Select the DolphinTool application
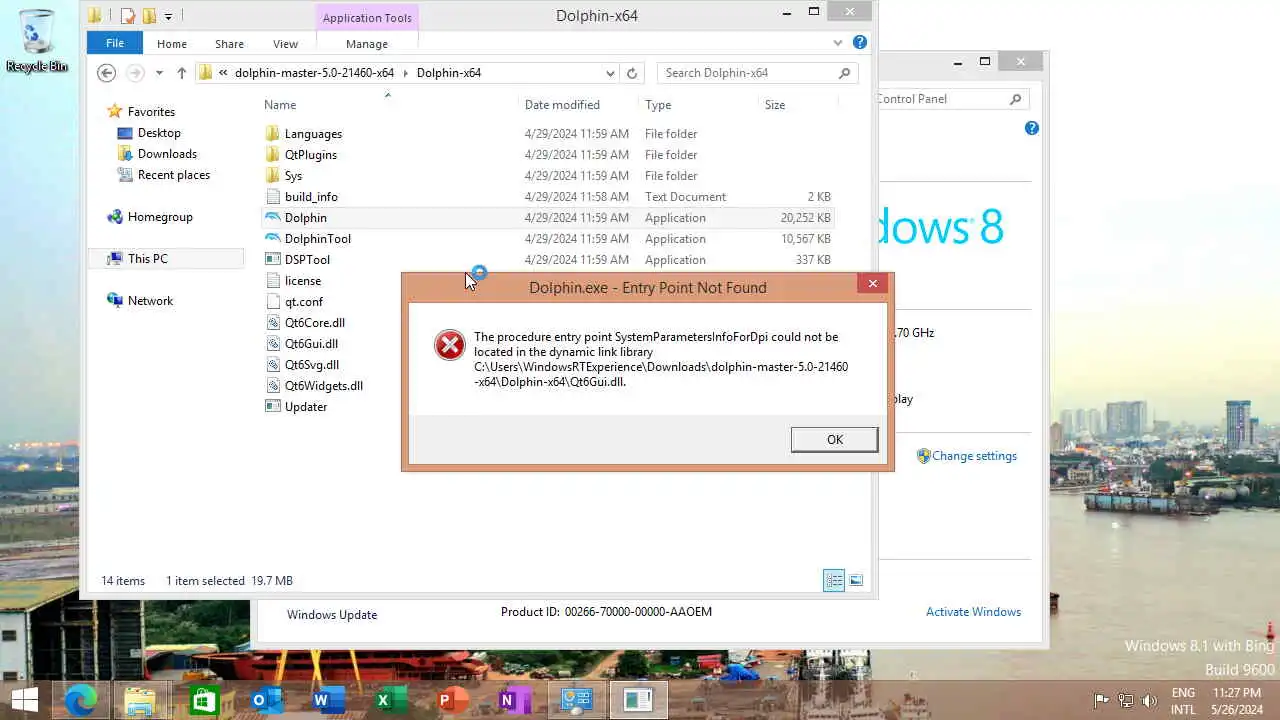 (x=317, y=239)
